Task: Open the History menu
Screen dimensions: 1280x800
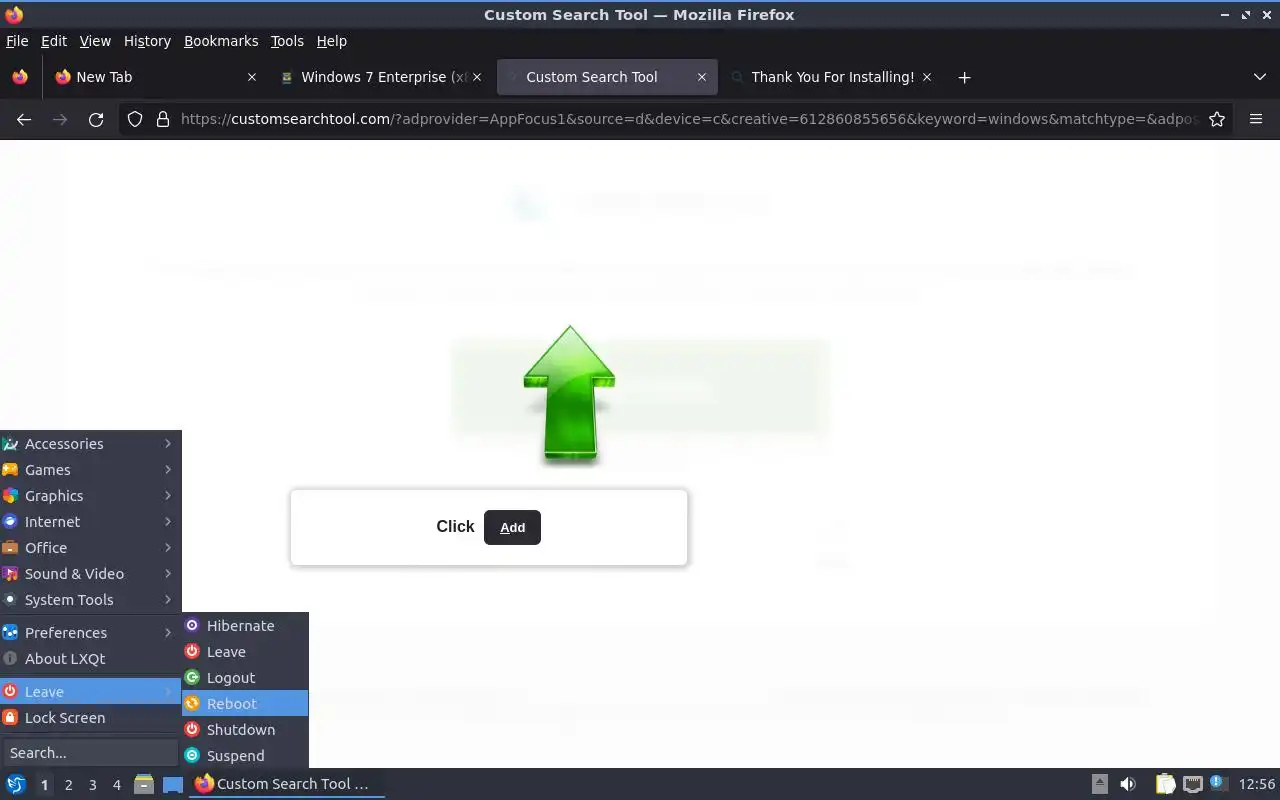Action: tap(147, 41)
